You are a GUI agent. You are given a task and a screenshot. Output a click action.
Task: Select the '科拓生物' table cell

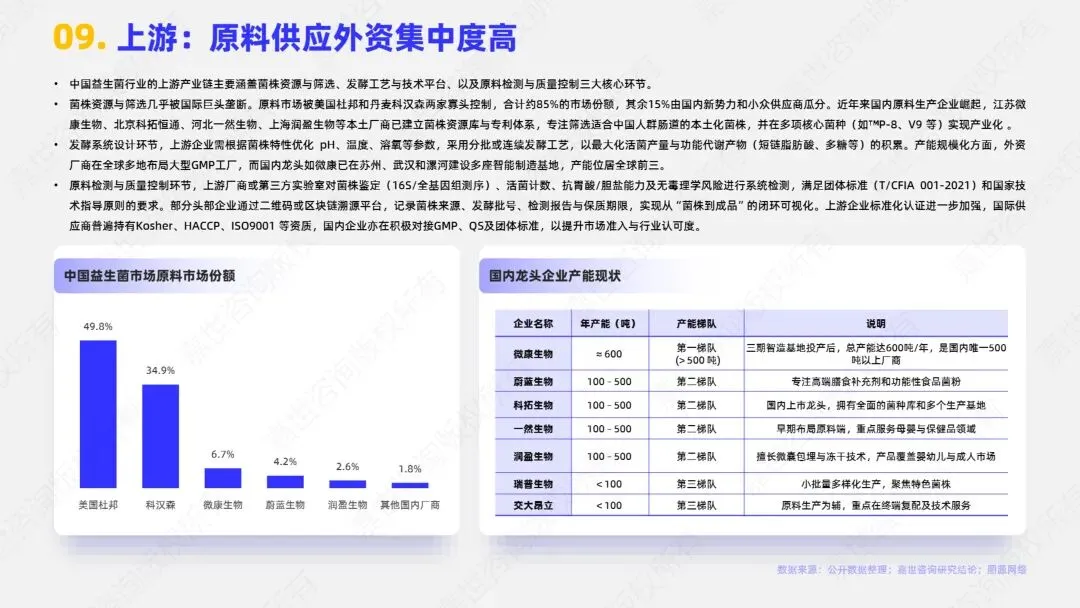533,406
